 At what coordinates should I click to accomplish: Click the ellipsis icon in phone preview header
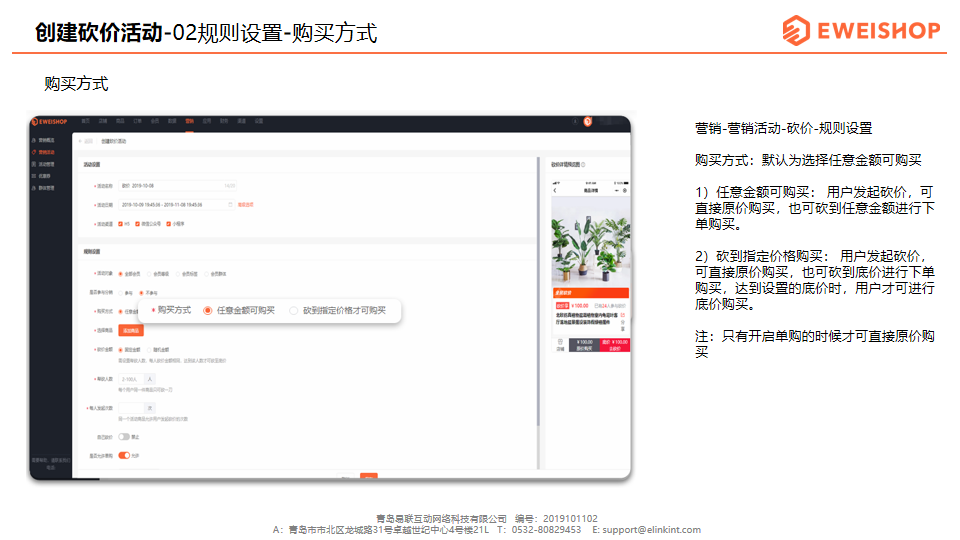coord(617,190)
